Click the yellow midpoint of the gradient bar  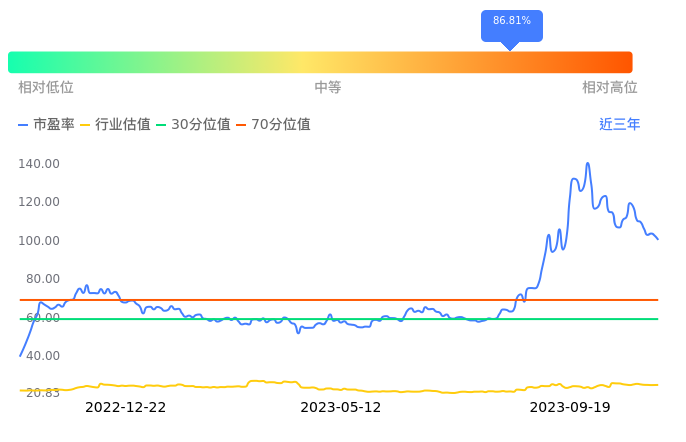(x=320, y=62)
